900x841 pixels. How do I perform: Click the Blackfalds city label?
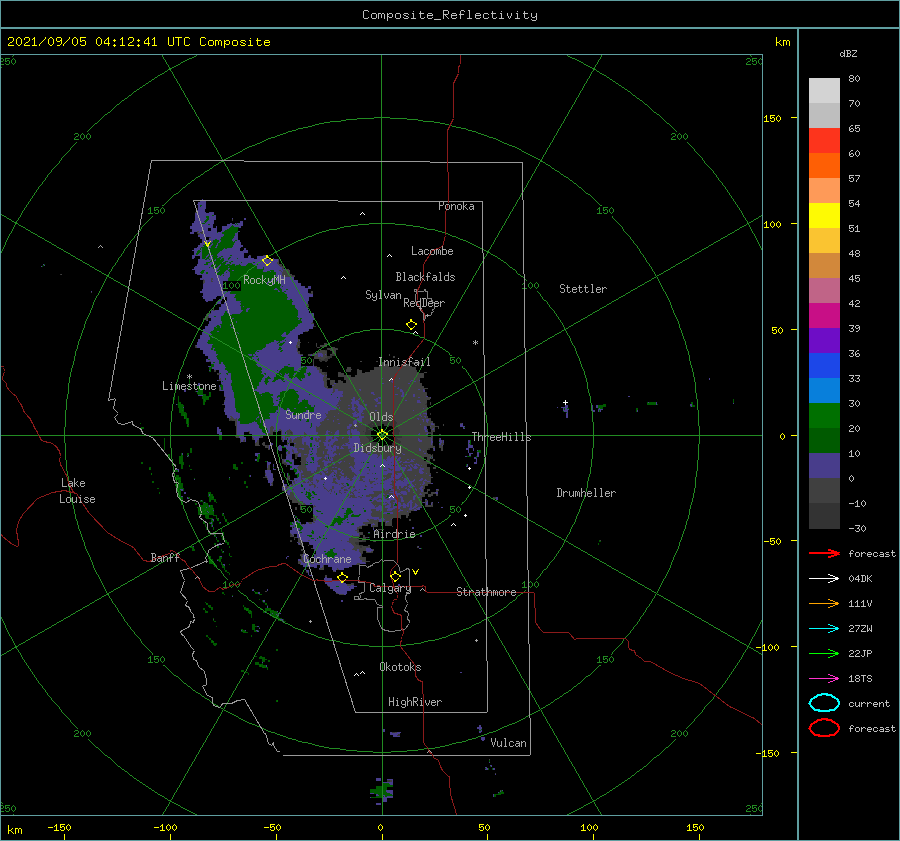[425, 277]
